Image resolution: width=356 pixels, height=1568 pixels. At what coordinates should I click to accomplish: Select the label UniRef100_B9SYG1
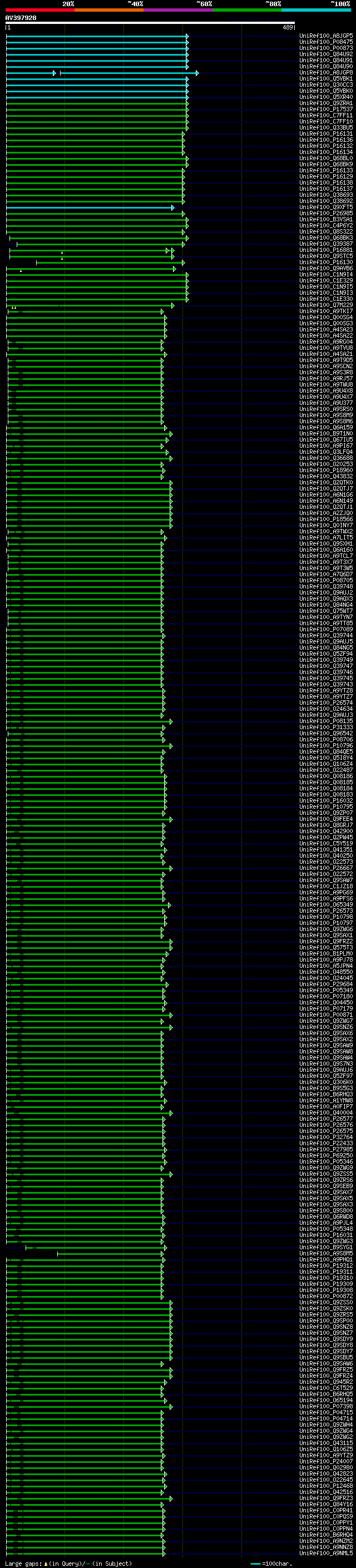coord(326,1247)
